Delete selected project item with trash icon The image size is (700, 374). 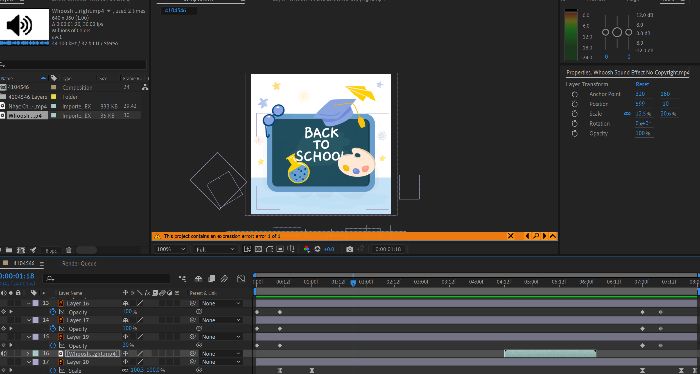pos(69,250)
